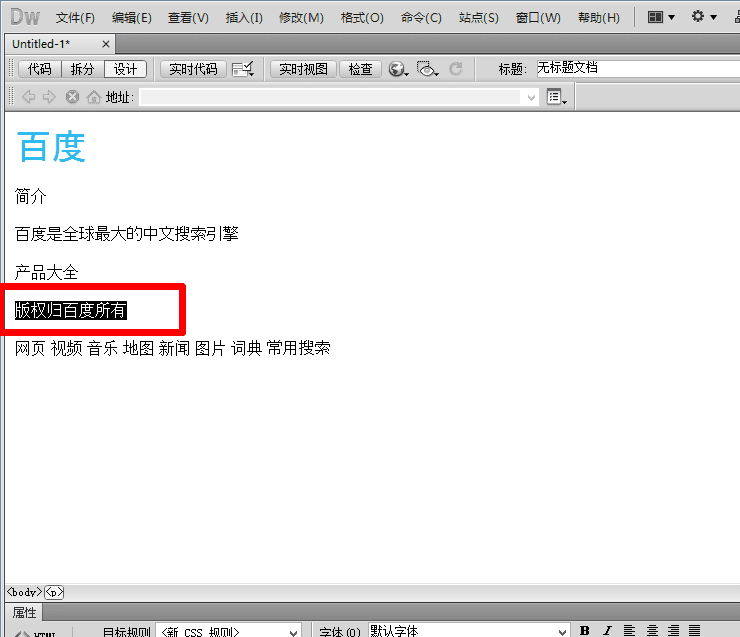Open the 编辑(E) menu
The height and width of the screenshot is (637, 740).
[132, 17]
